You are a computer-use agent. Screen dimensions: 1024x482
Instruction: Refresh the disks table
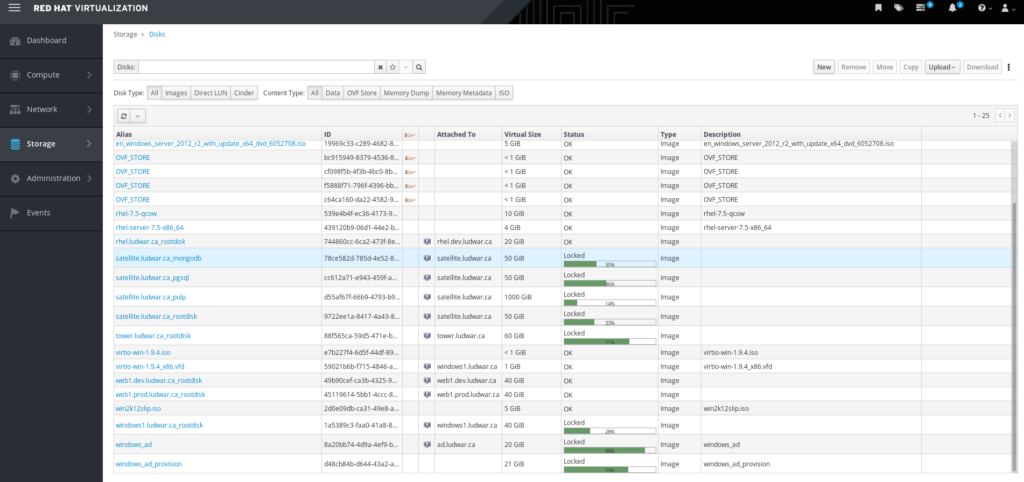(124, 116)
